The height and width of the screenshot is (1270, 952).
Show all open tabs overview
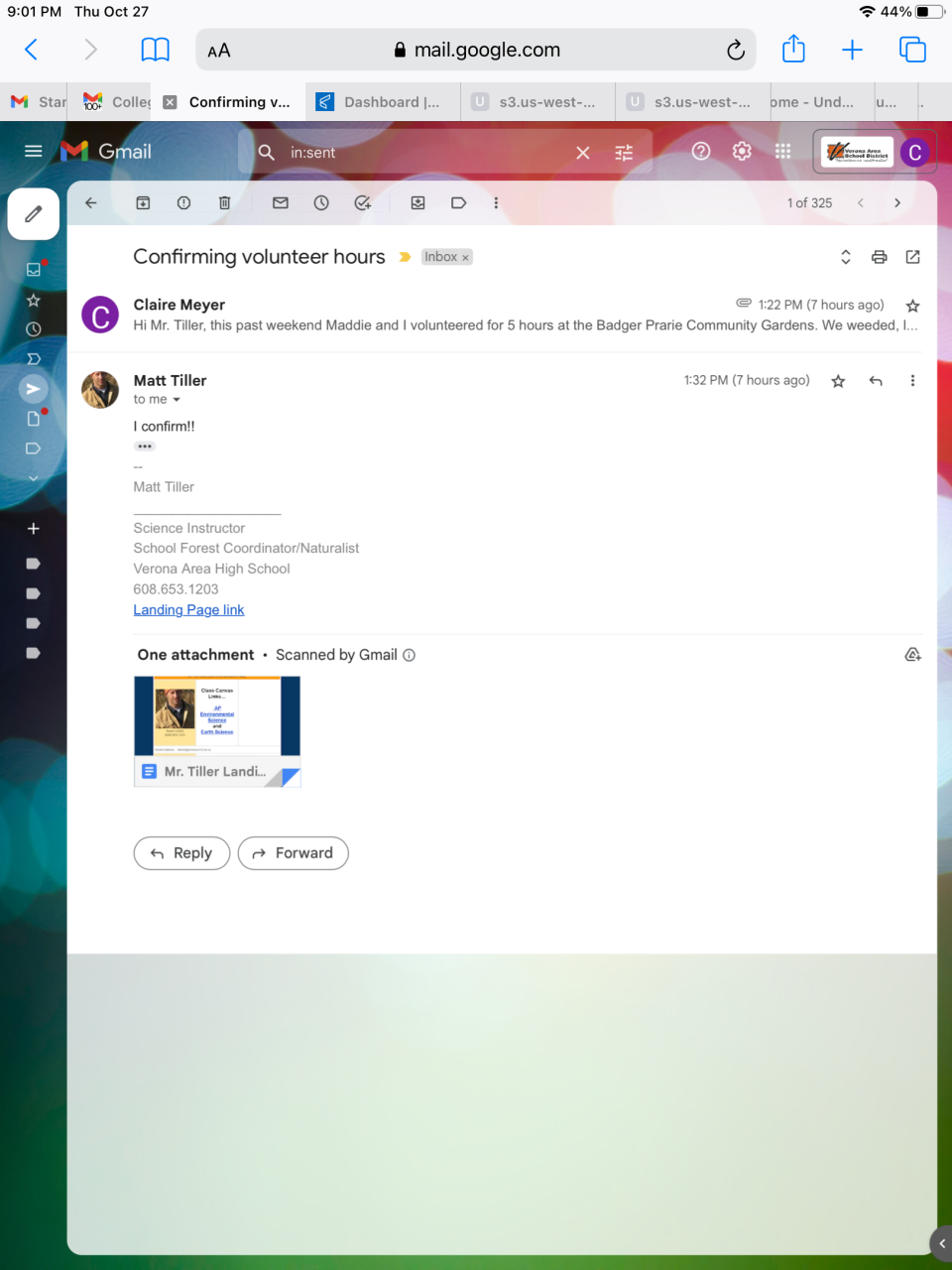click(x=912, y=50)
